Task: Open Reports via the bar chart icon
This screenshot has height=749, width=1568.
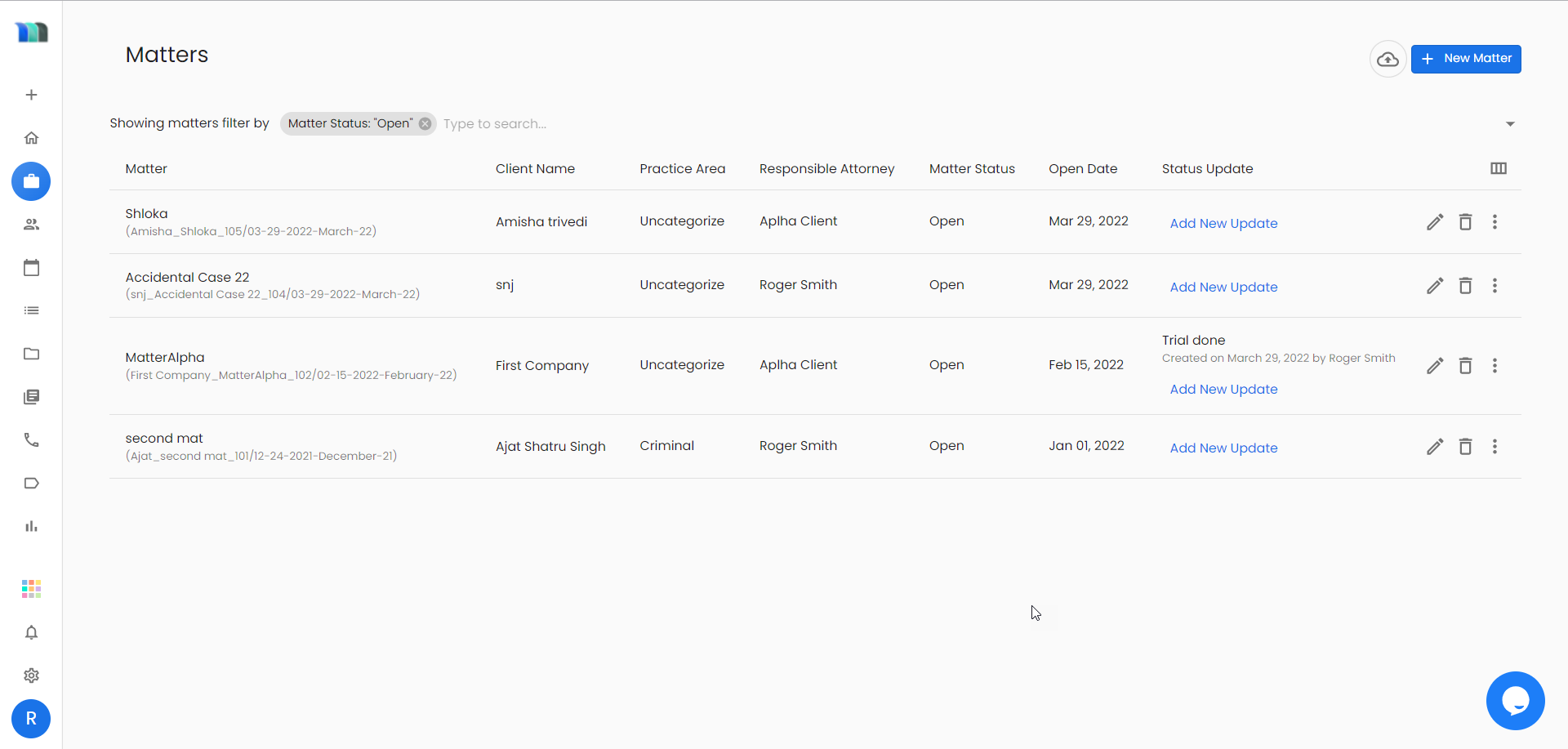Action: 31,525
